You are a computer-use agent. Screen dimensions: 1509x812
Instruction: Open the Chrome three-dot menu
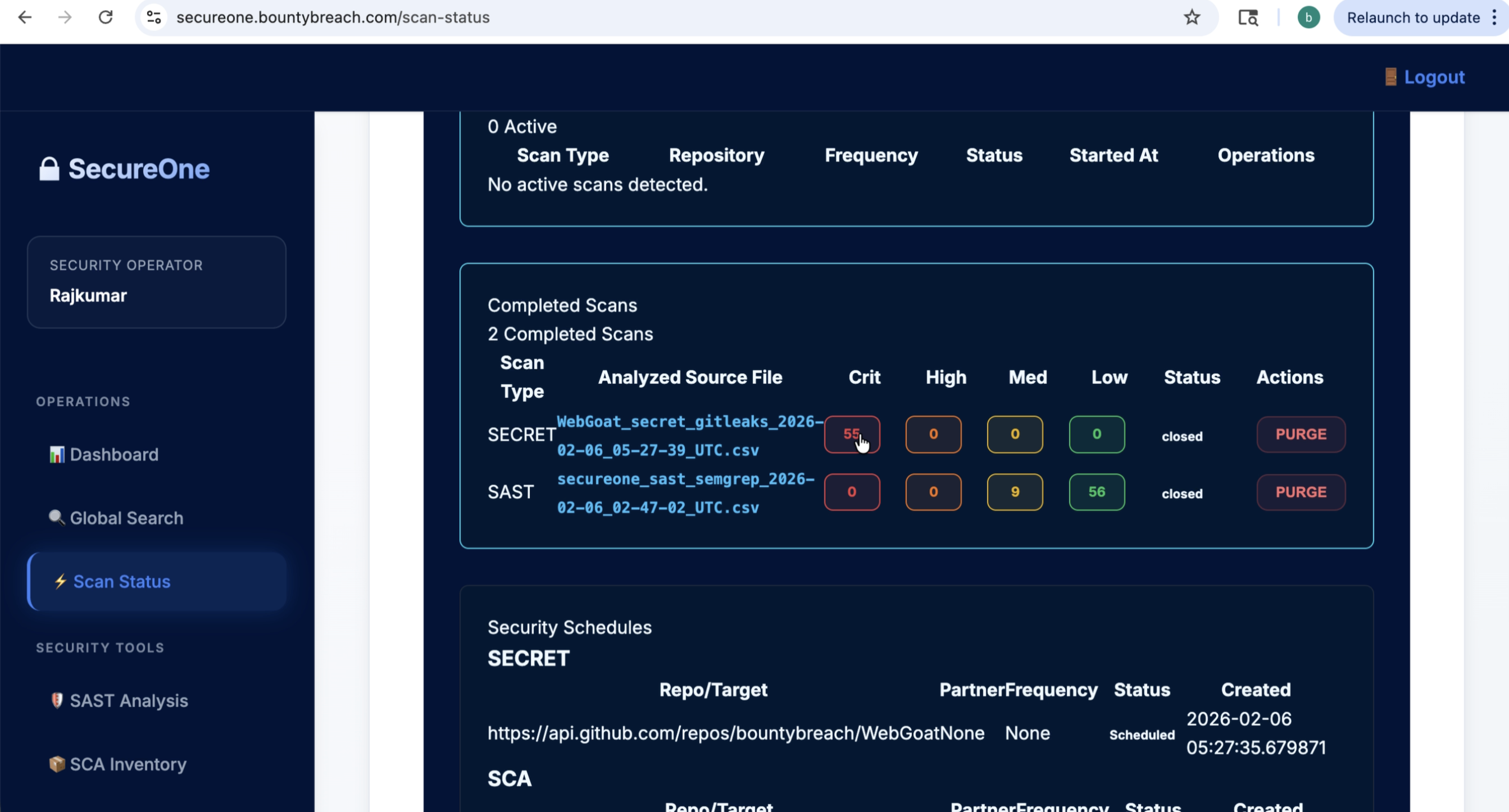pos(1494,17)
